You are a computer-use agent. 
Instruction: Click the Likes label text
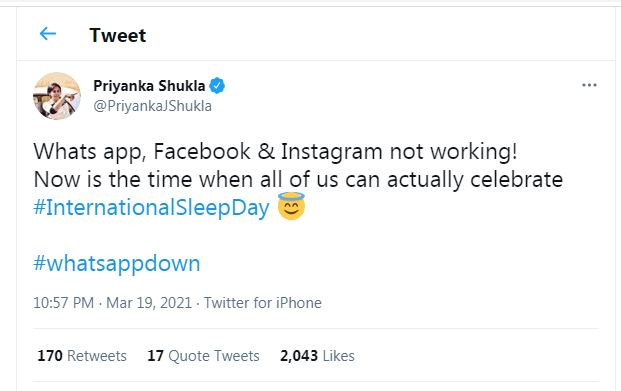[x=338, y=356]
